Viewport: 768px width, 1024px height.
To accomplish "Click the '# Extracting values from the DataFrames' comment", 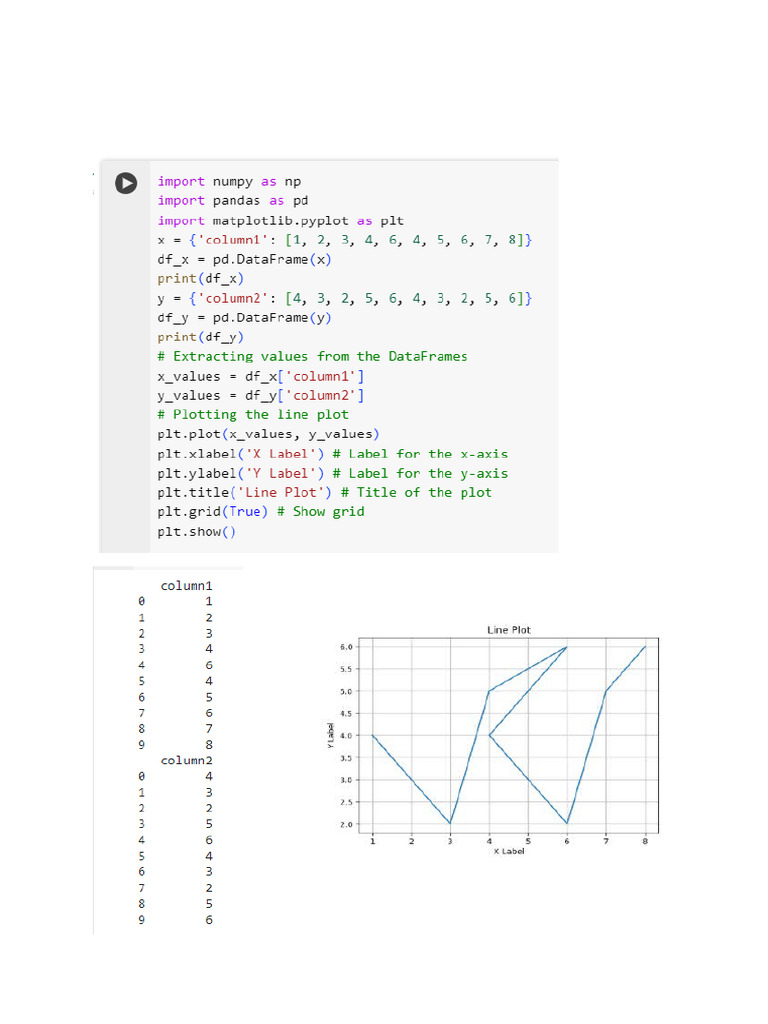I will pos(312,357).
